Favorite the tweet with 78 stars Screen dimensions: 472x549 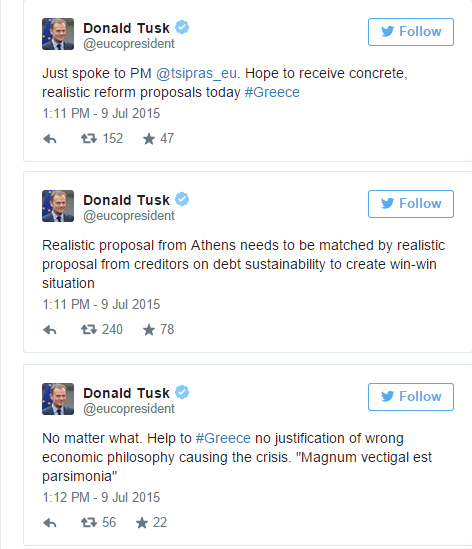(x=149, y=330)
